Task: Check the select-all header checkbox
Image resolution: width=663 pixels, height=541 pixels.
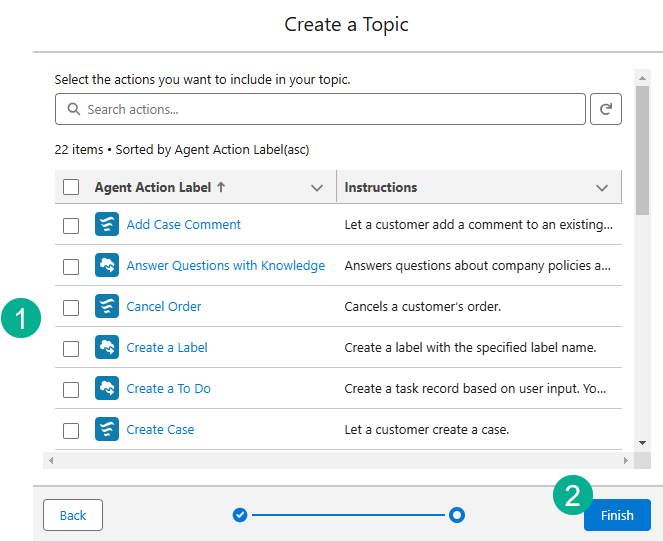Action: (71, 187)
